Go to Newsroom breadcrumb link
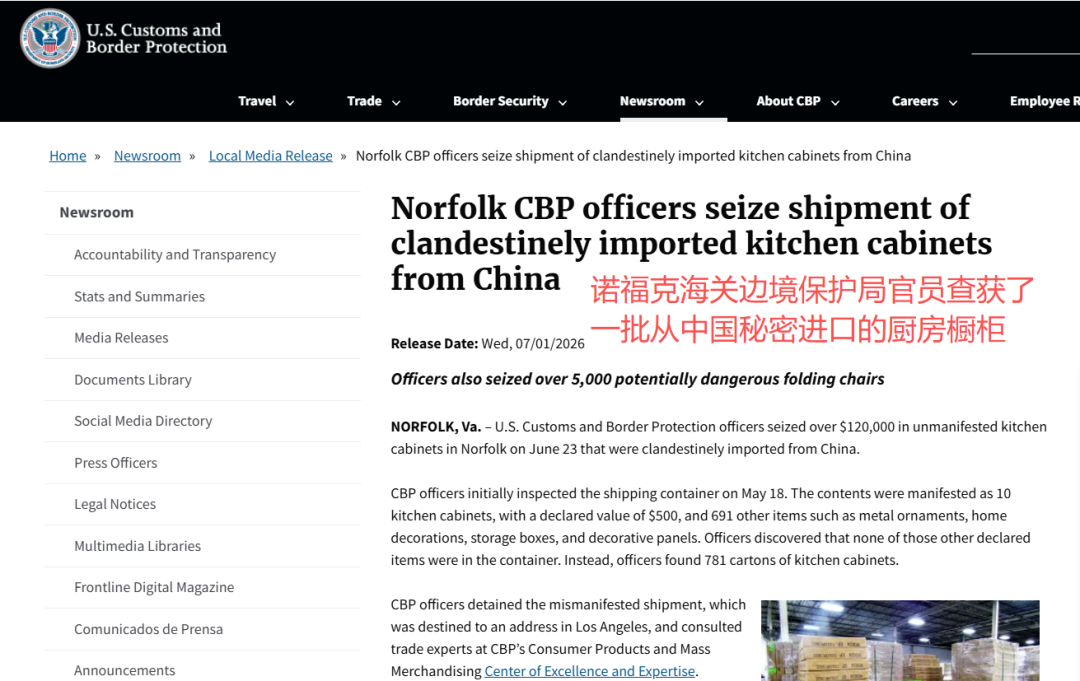This screenshot has width=1080, height=681. 147,156
